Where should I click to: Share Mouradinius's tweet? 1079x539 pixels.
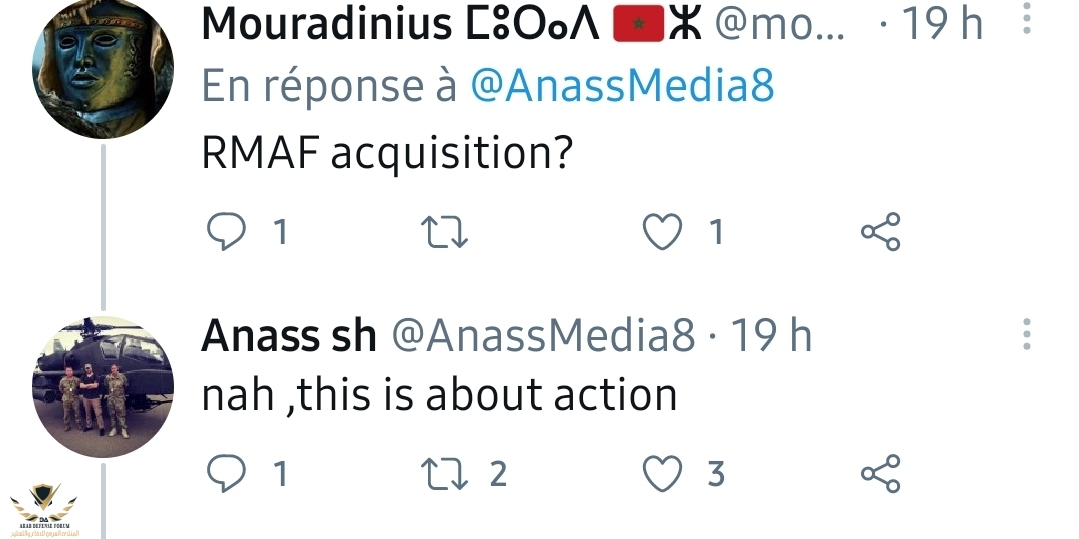coord(880,232)
